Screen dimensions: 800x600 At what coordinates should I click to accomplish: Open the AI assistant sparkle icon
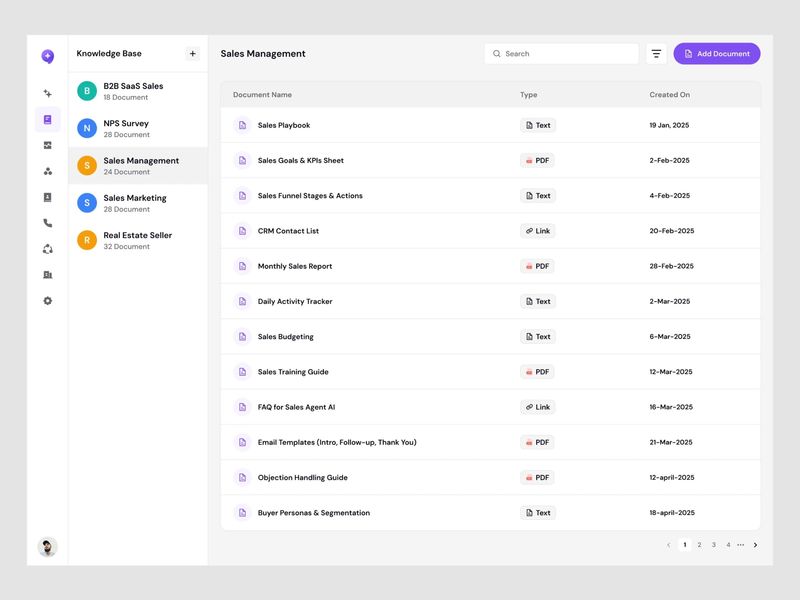click(47, 92)
